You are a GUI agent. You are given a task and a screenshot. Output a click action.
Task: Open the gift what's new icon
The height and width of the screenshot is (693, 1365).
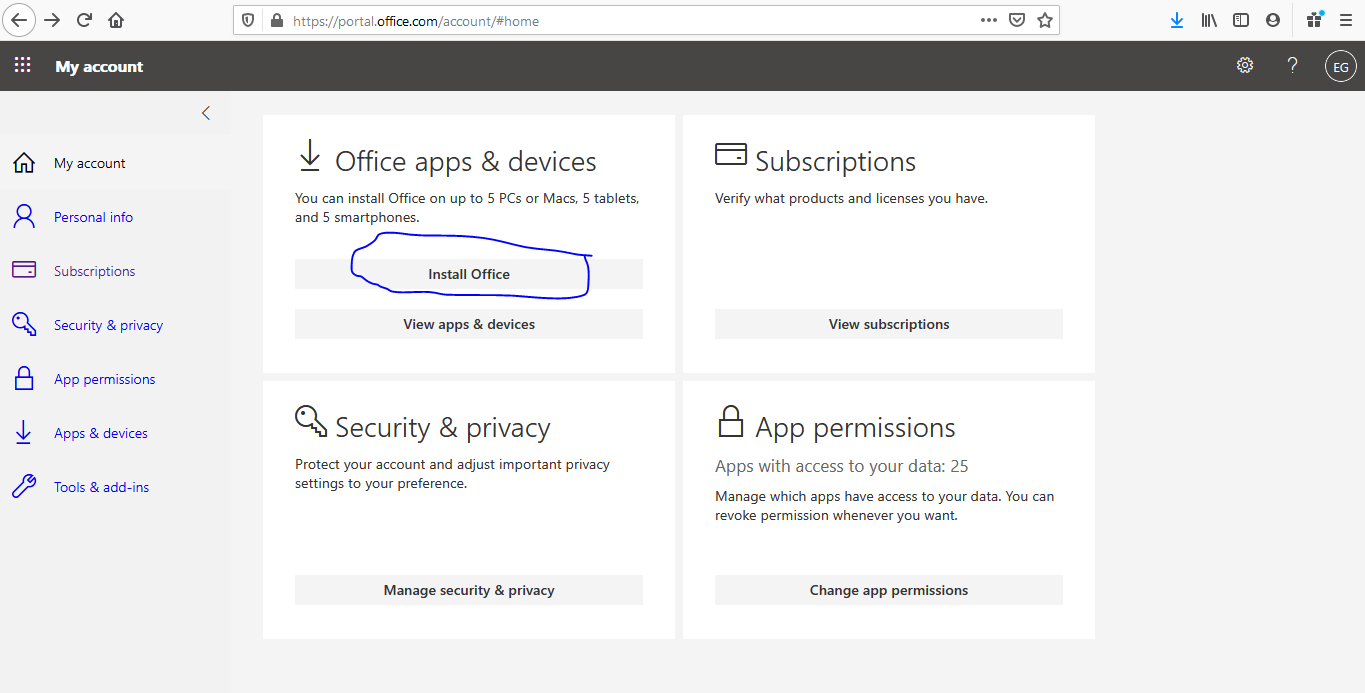click(x=1315, y=20)
